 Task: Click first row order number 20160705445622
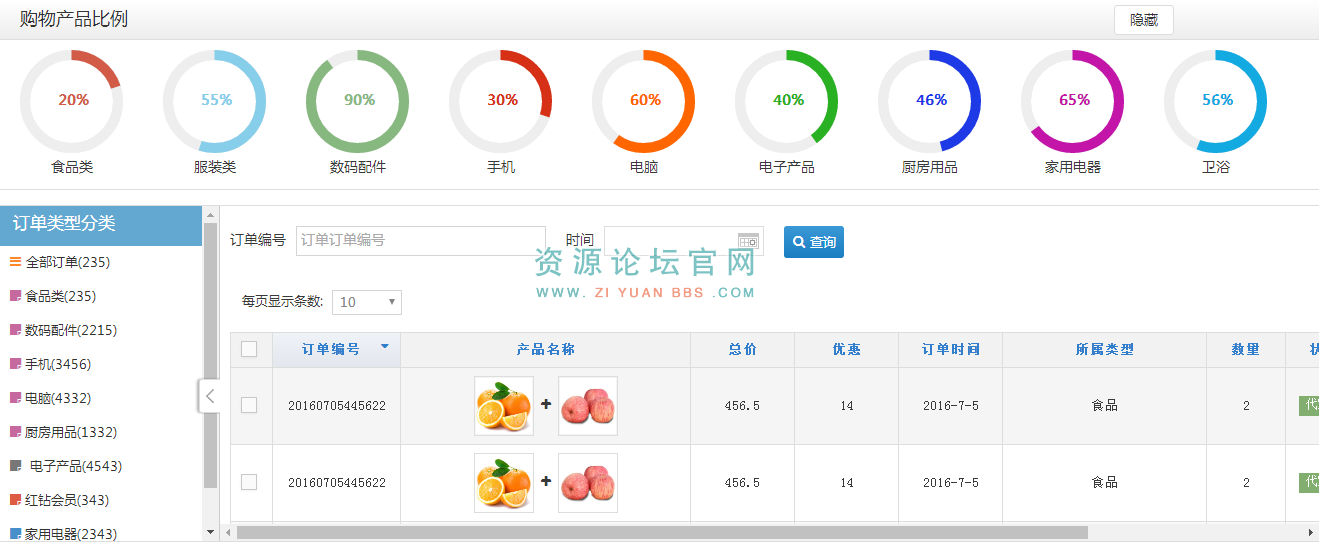click(x=337, y=406)
